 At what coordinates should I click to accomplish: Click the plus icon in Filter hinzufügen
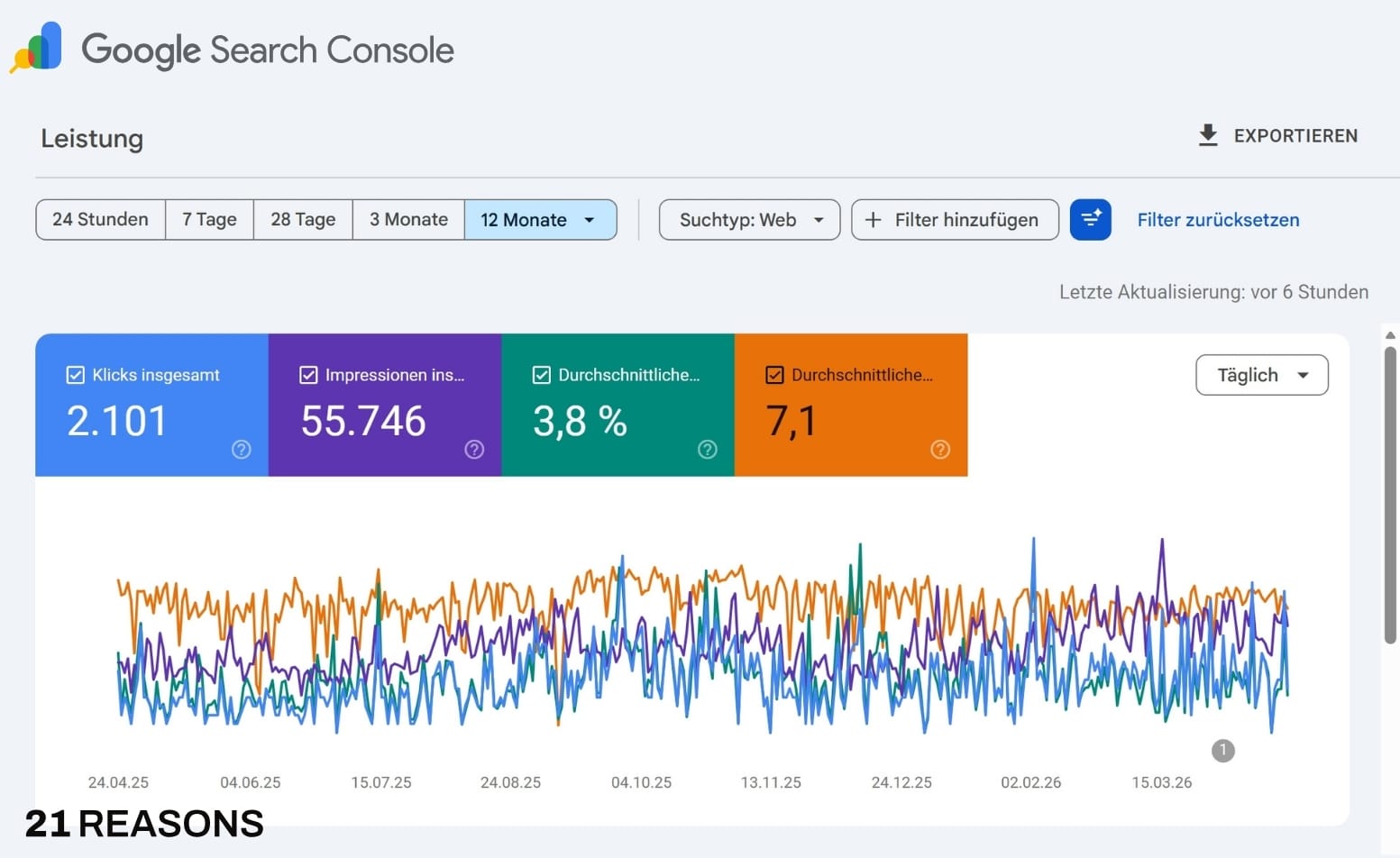point(873,220)
